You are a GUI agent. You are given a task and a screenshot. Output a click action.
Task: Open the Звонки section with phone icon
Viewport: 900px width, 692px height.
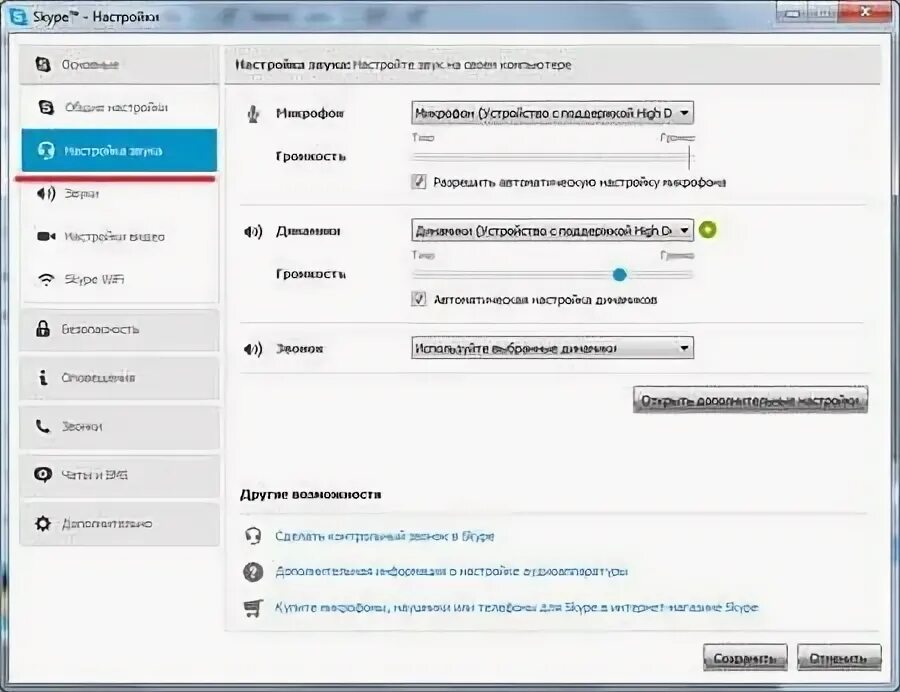[119, 426]
